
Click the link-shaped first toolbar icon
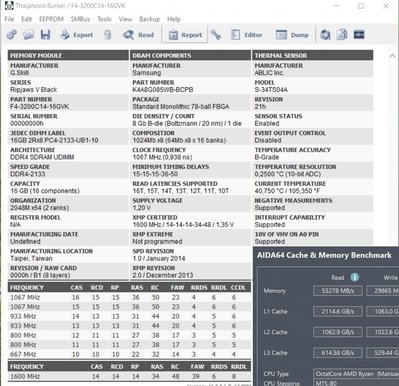[12, 34]
